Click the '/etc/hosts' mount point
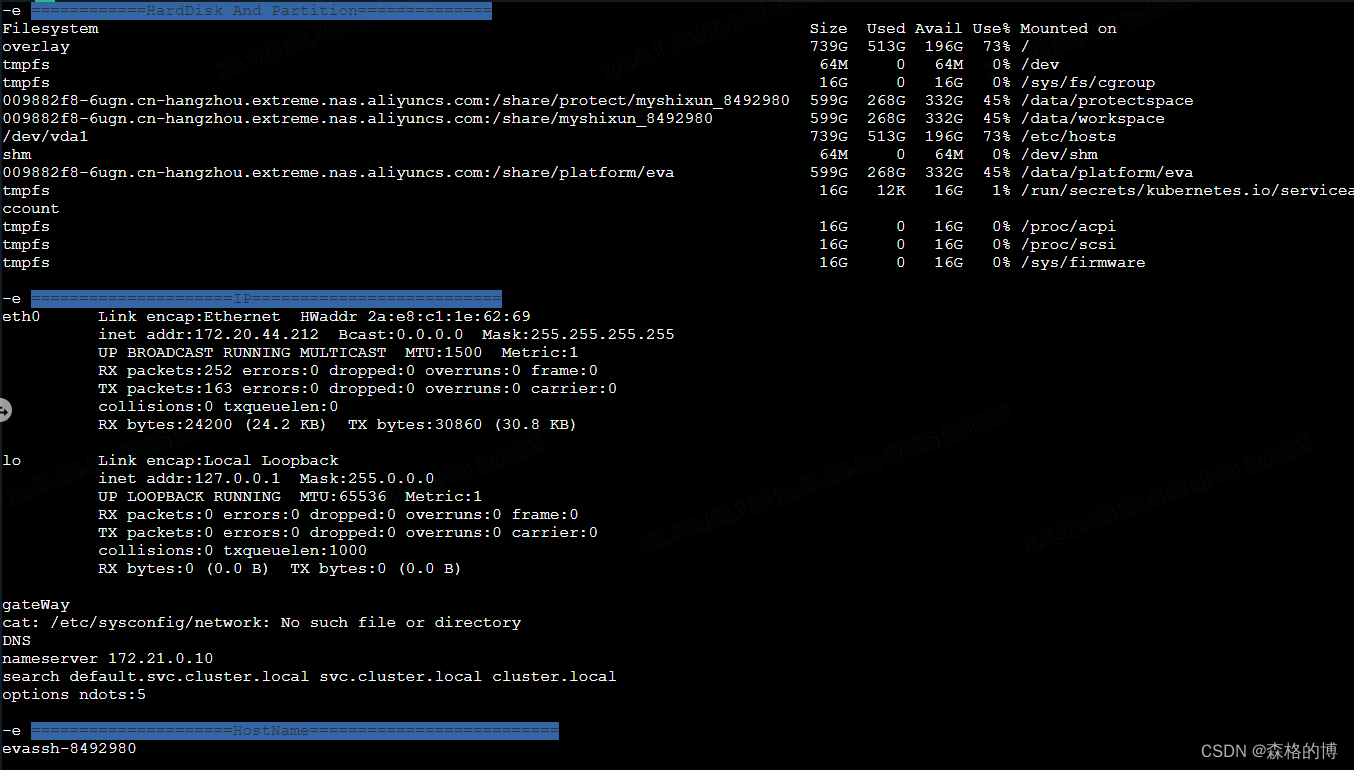1354x770 pixels. [1068, 137]
